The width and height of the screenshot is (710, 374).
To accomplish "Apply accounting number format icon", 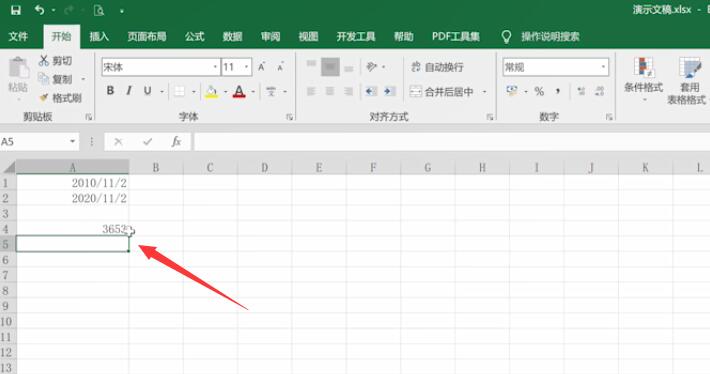I will [x=512, y=91].
